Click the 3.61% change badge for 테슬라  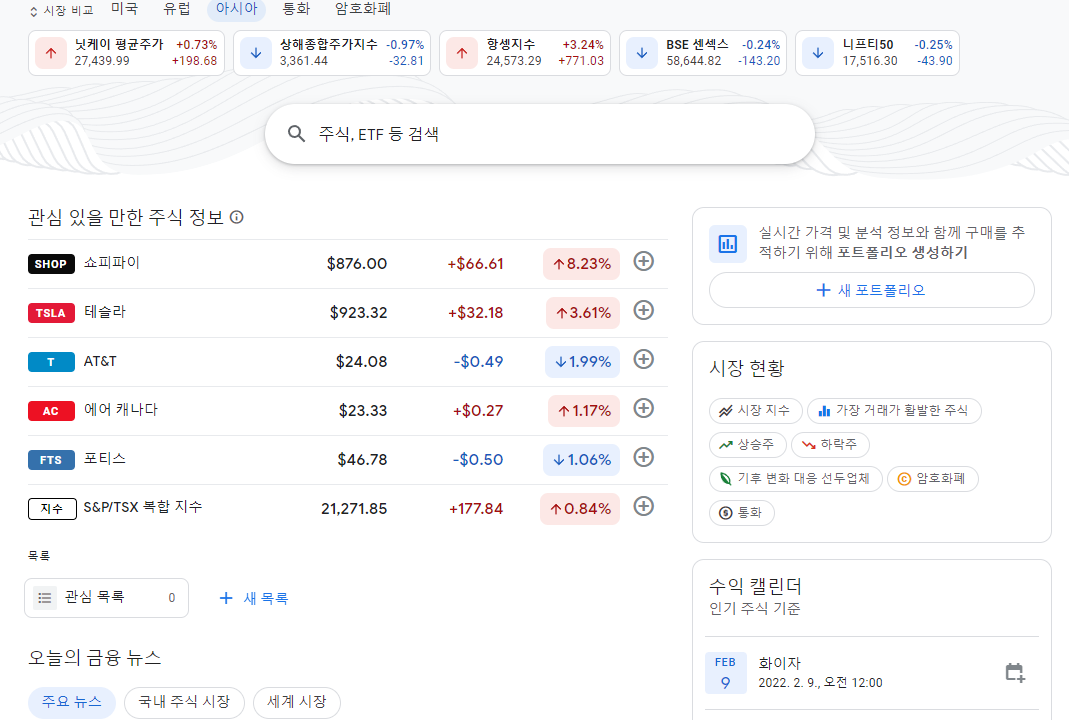coord(582,313)
